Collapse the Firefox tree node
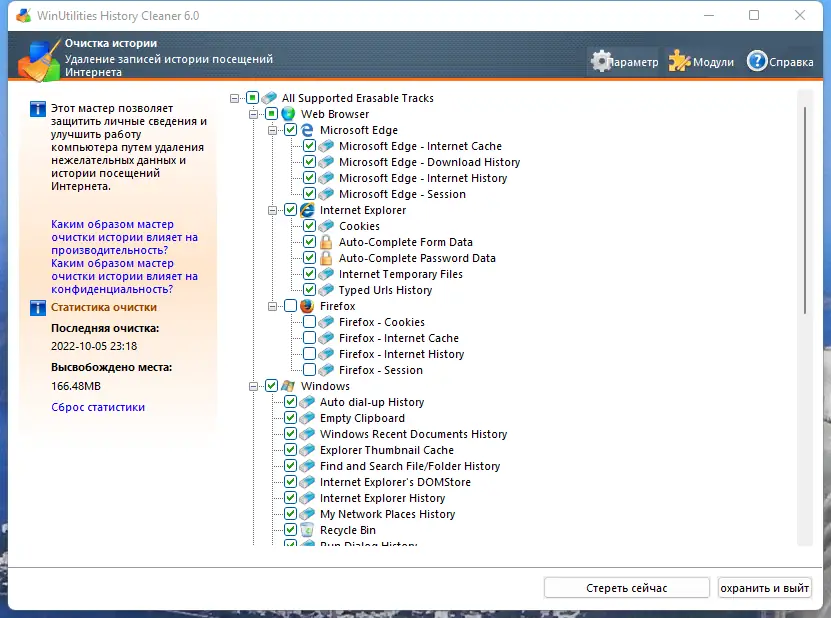This screenshot has height=618, width=831. pyautogui.click(x=272, y=306)
